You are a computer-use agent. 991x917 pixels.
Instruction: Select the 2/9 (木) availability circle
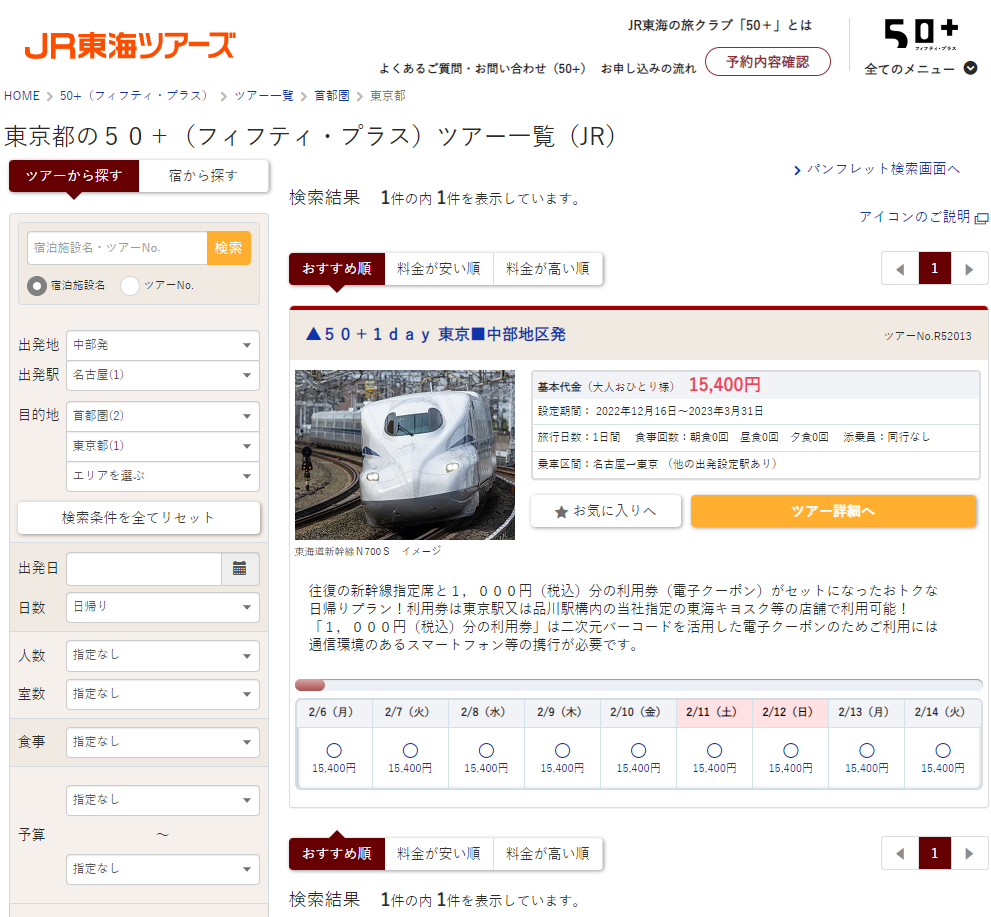[x=562, y=750]
